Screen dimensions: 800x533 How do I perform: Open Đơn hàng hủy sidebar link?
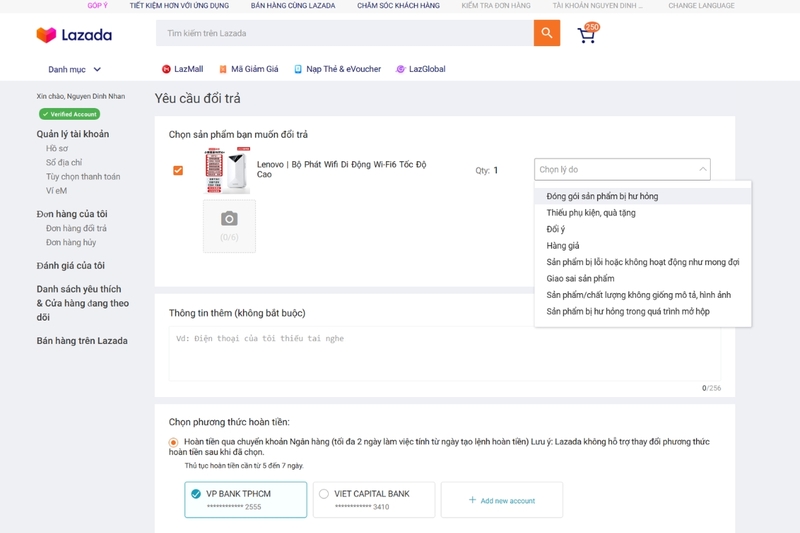tap(71, 243)
